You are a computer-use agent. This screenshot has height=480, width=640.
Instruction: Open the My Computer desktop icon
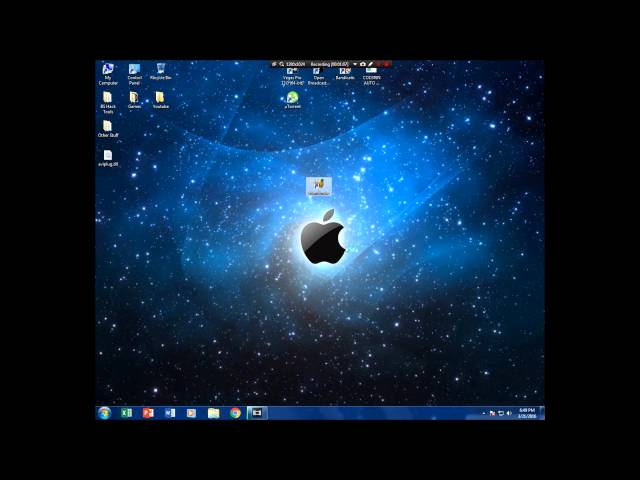[108, 73]
